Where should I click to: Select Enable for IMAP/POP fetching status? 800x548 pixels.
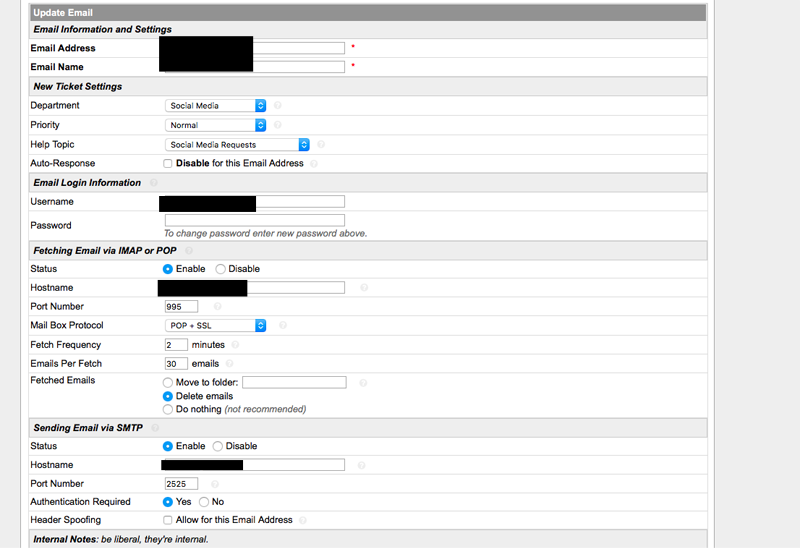(167, 269)
